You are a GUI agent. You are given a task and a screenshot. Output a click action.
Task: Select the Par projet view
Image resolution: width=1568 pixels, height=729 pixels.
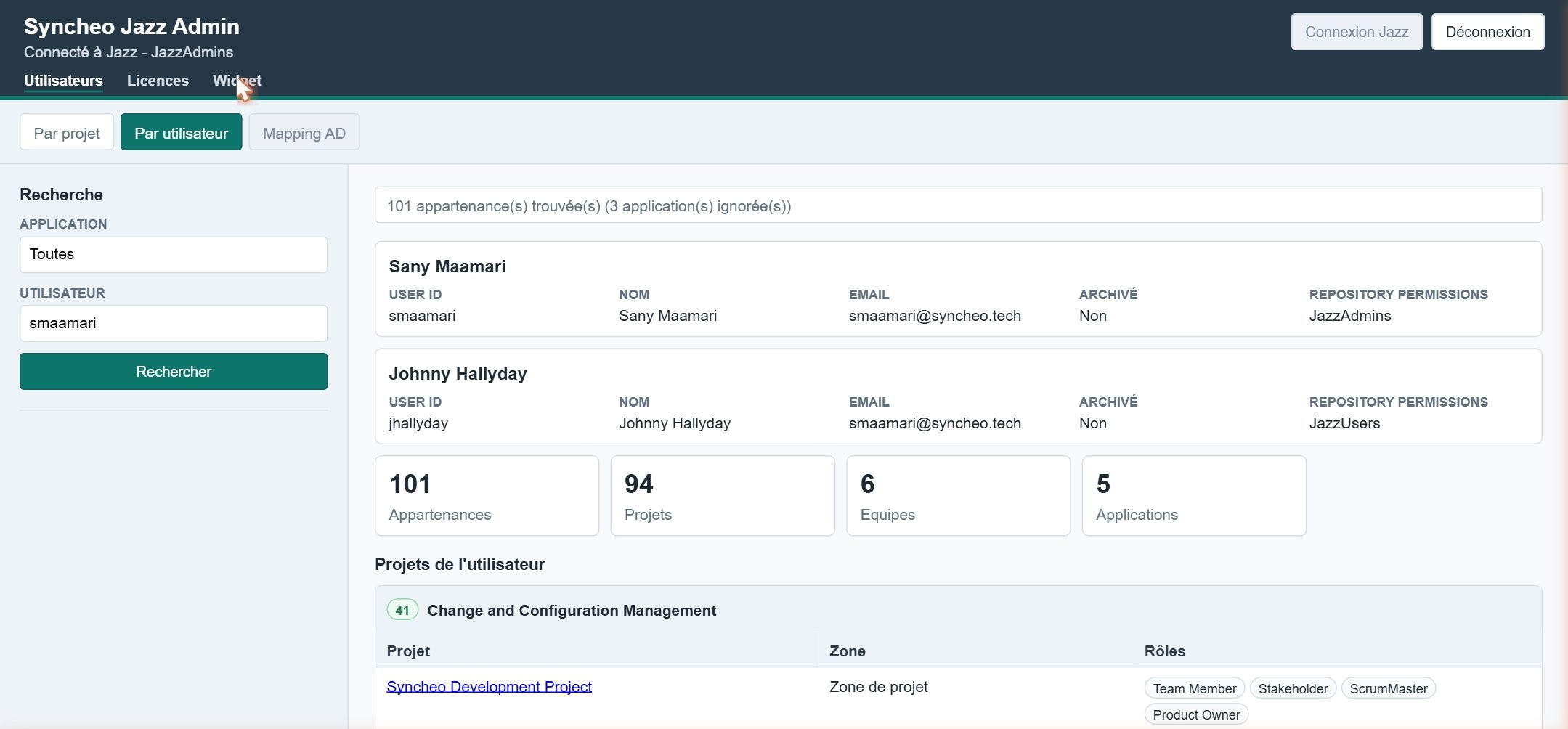click(x=67, y=133)
